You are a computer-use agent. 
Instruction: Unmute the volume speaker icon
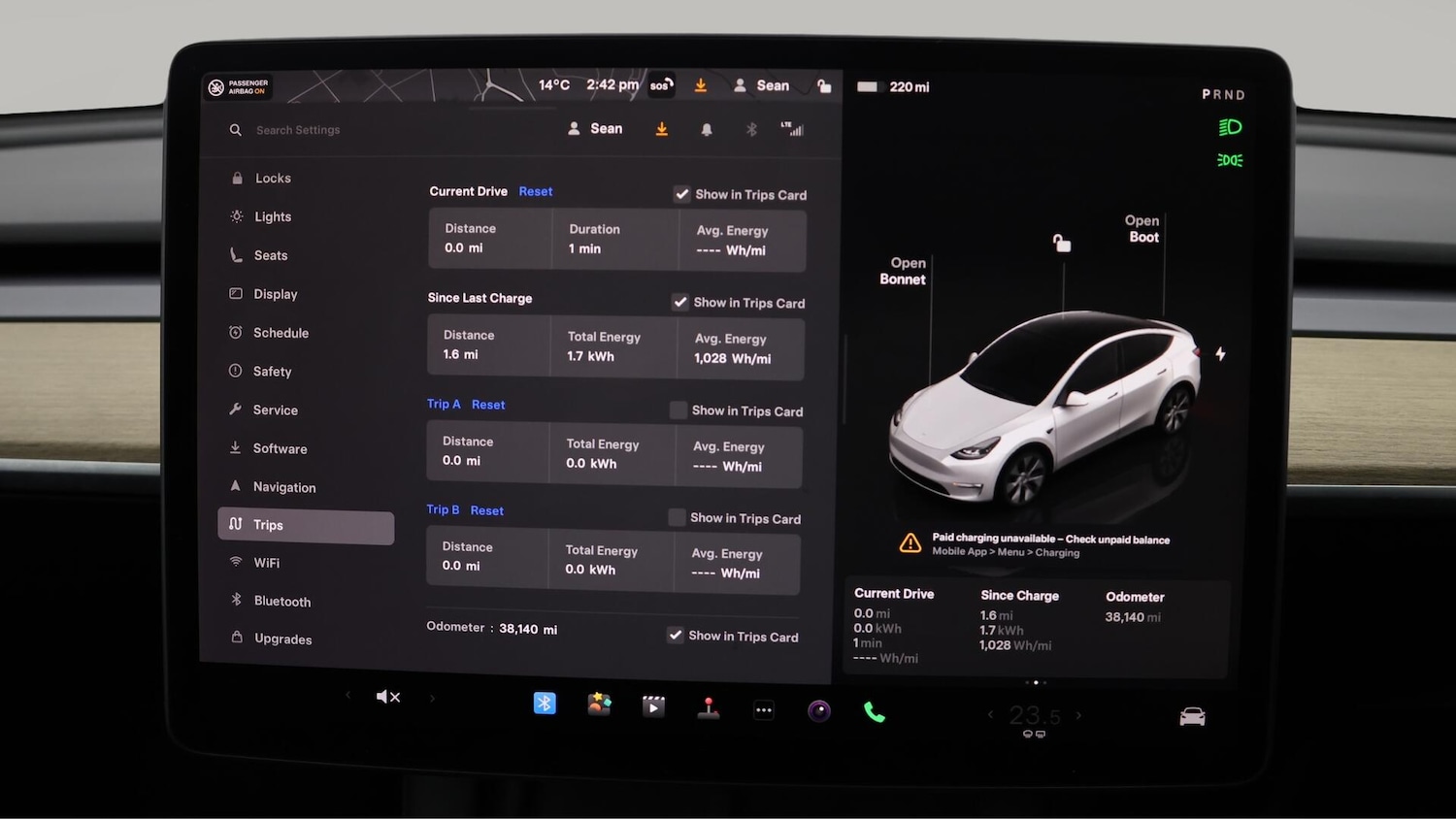pyautogui.click(x=387, y=697)
